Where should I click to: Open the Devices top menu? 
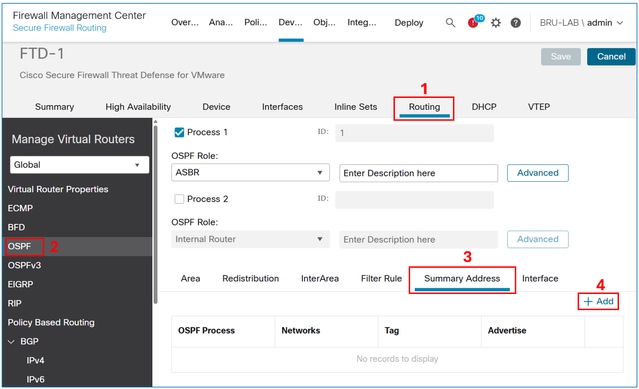click(290, 23)
